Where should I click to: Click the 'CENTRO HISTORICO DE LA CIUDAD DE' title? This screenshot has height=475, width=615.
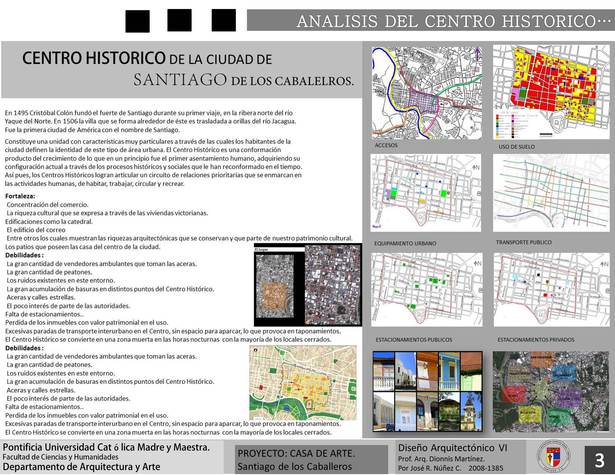point(147,58)
